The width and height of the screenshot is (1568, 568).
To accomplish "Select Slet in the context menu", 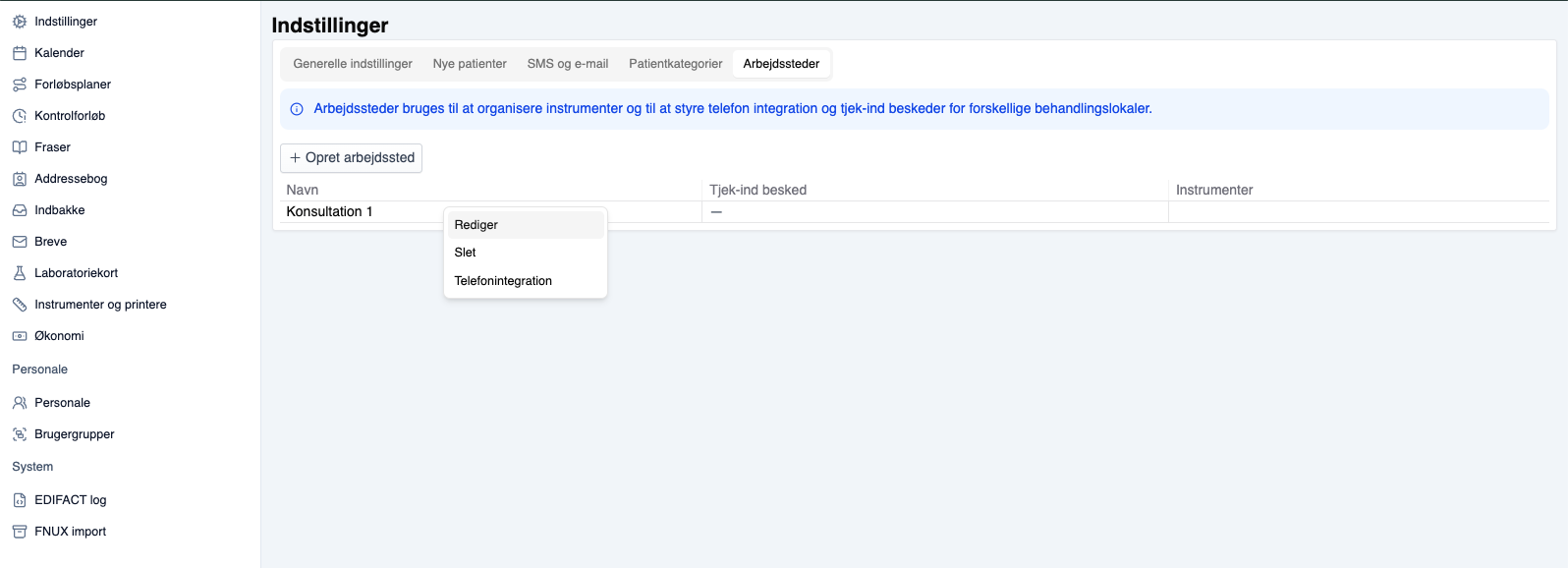I will coord(466,253).
